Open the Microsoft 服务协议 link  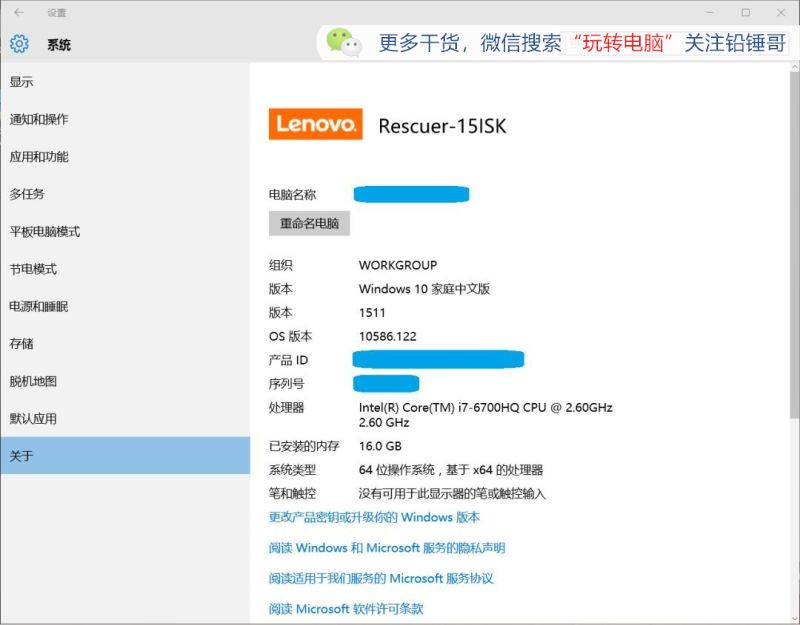[381, 579]
